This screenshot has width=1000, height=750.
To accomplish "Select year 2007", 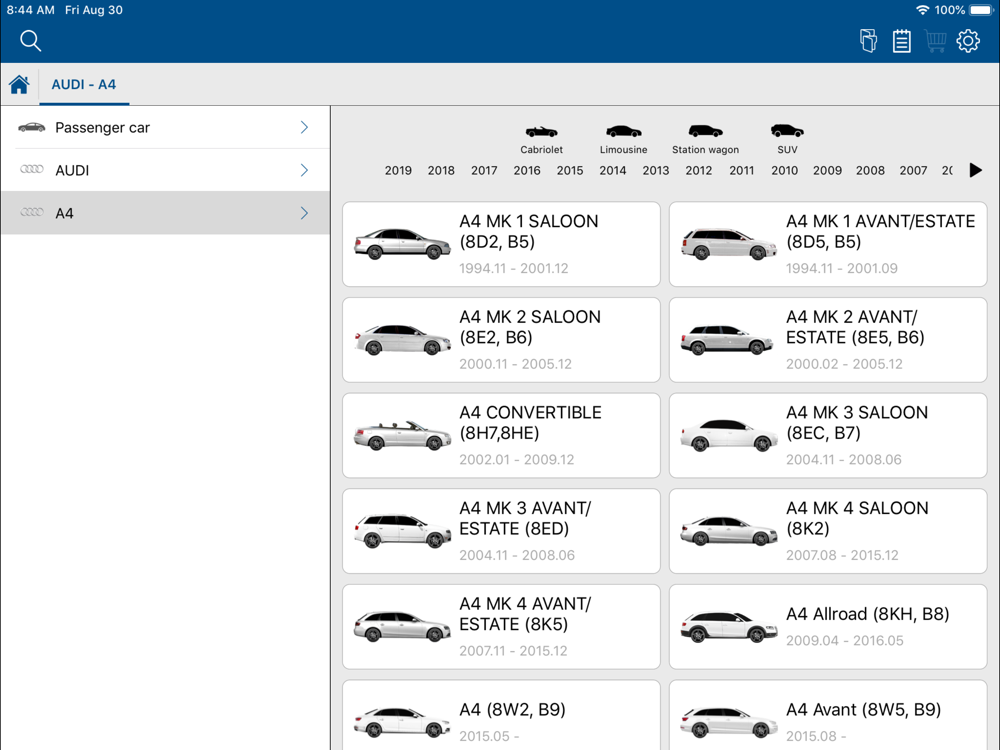I will point(913,170).
